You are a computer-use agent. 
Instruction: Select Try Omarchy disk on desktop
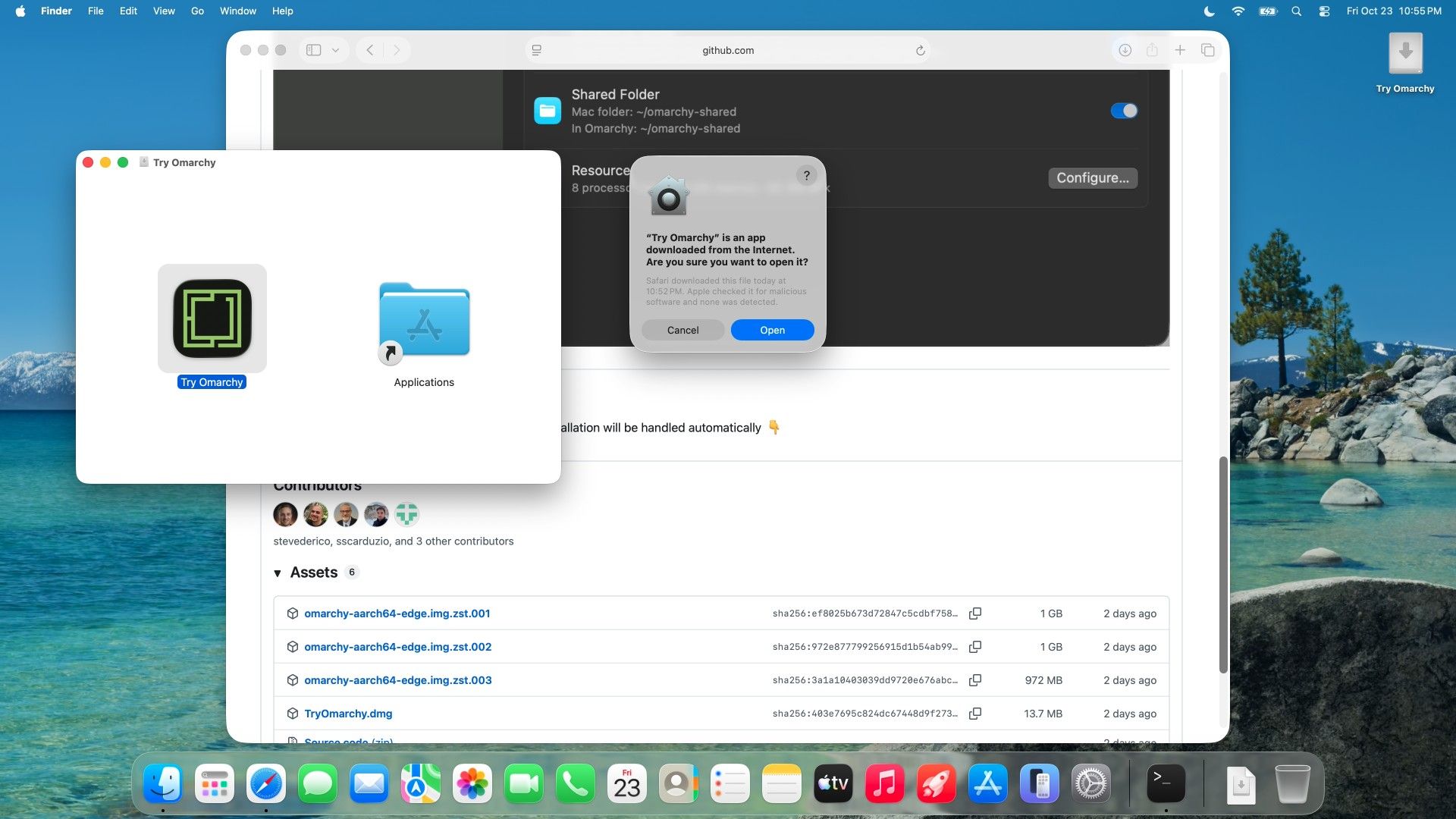pyautogui.click(x=1405, y=63)
